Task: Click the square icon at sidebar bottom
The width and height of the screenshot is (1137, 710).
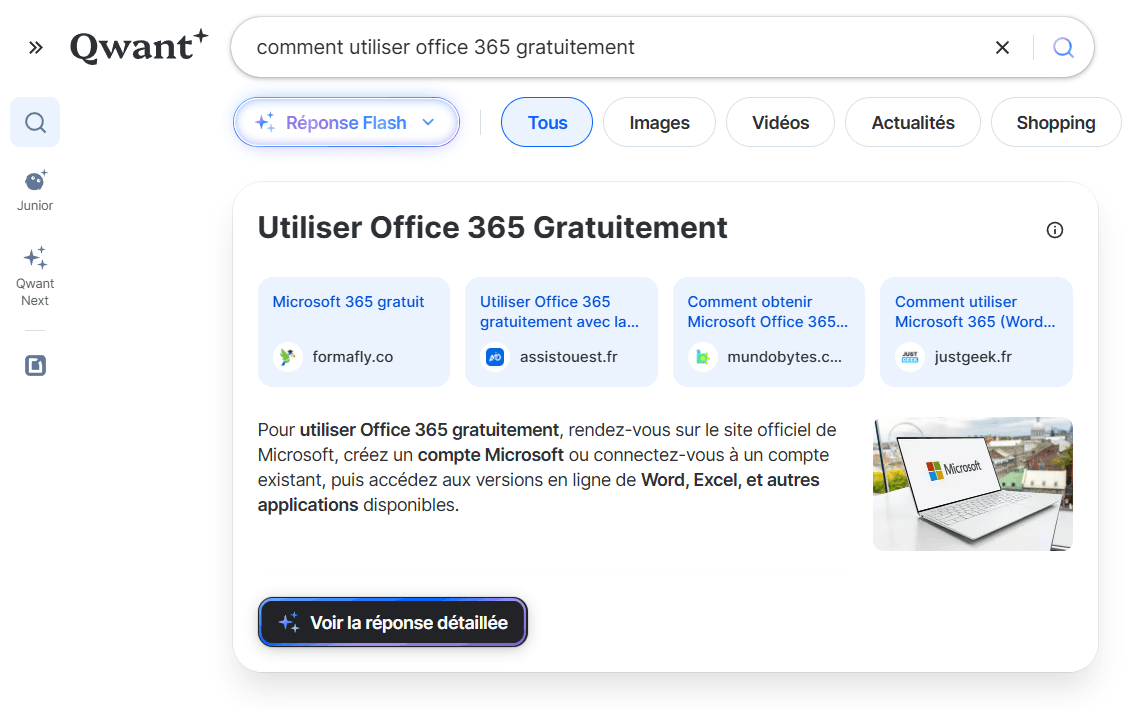Action: click(x=35, y=366)
